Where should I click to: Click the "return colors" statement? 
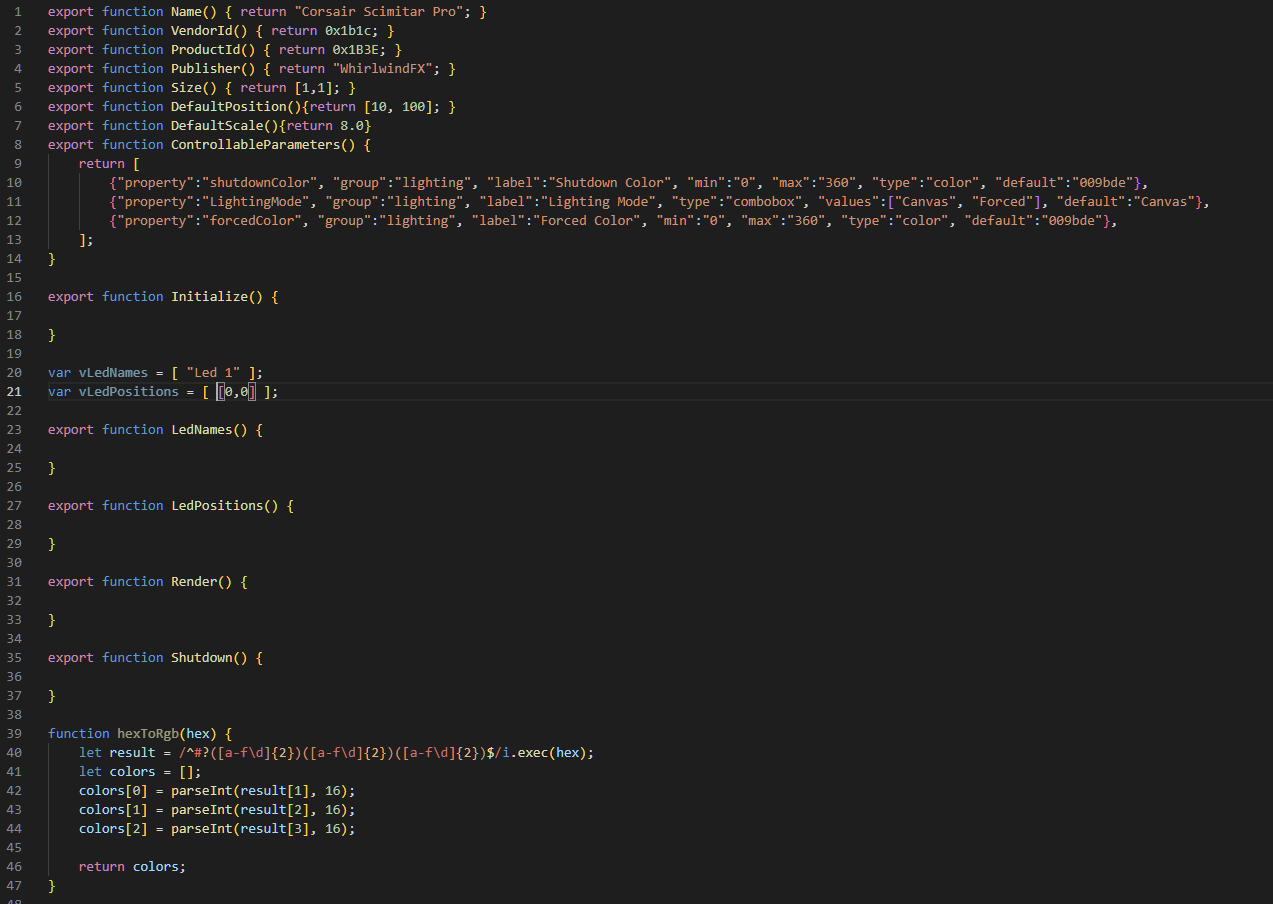[132, 867]
